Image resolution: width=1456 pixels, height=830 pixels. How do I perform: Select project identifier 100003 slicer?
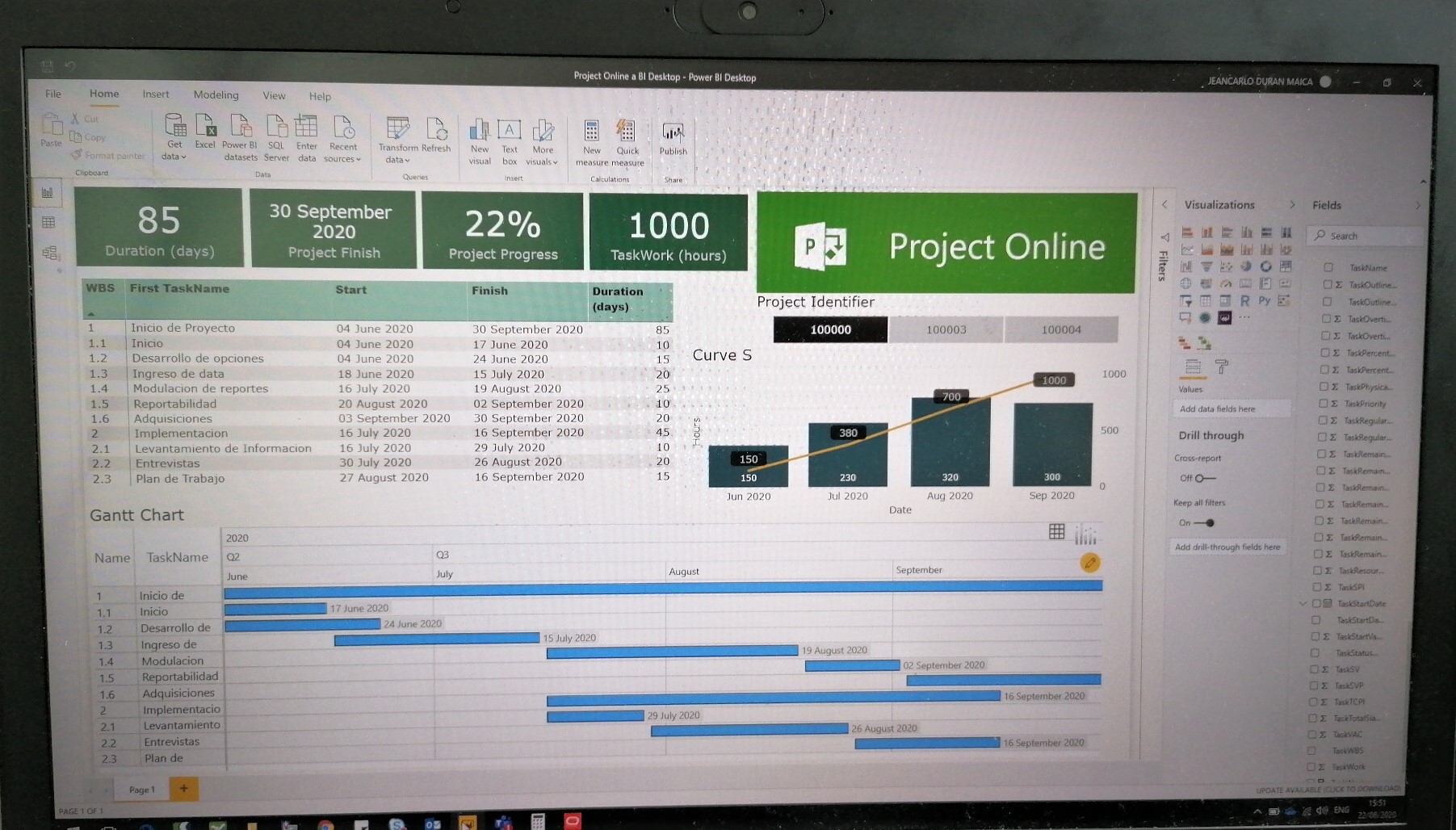pos(946,329)
